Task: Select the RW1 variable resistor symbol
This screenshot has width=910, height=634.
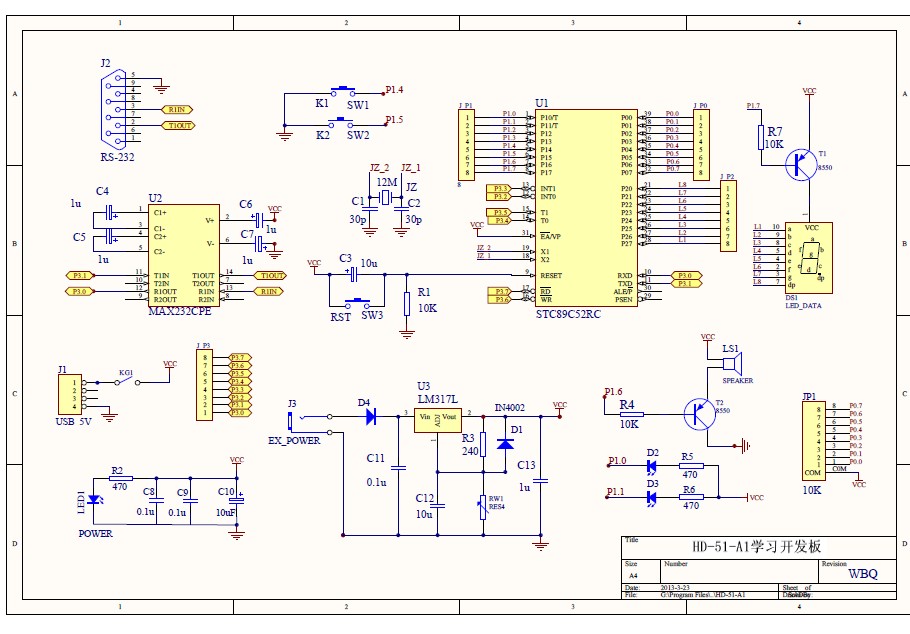Action: pyautogui.click(x=483, y=507)
